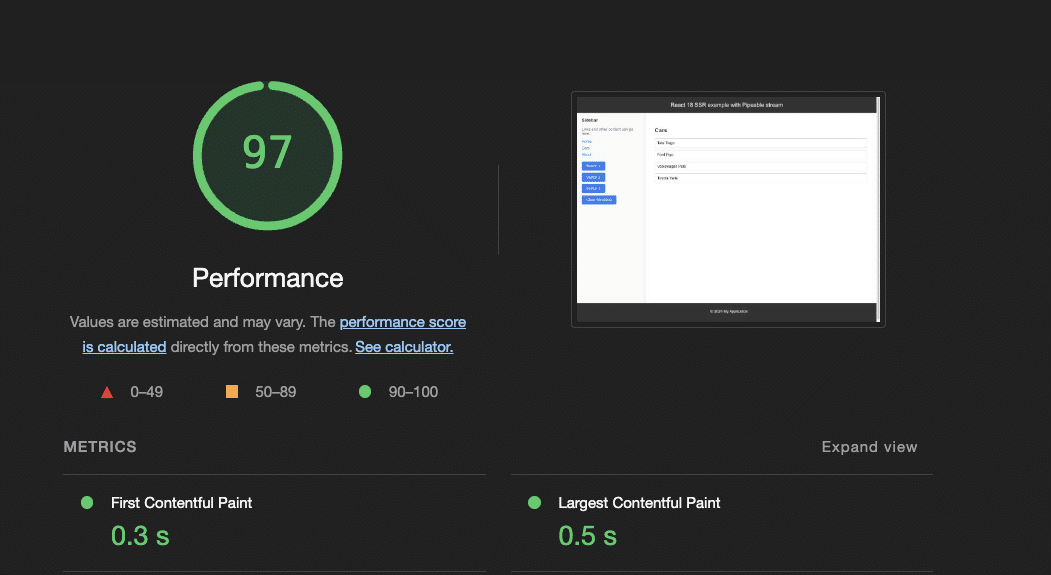The width and height of the screenshot is (1051, 575).
Task: Click the 50–89 score range label
Action: pos(275,392)
